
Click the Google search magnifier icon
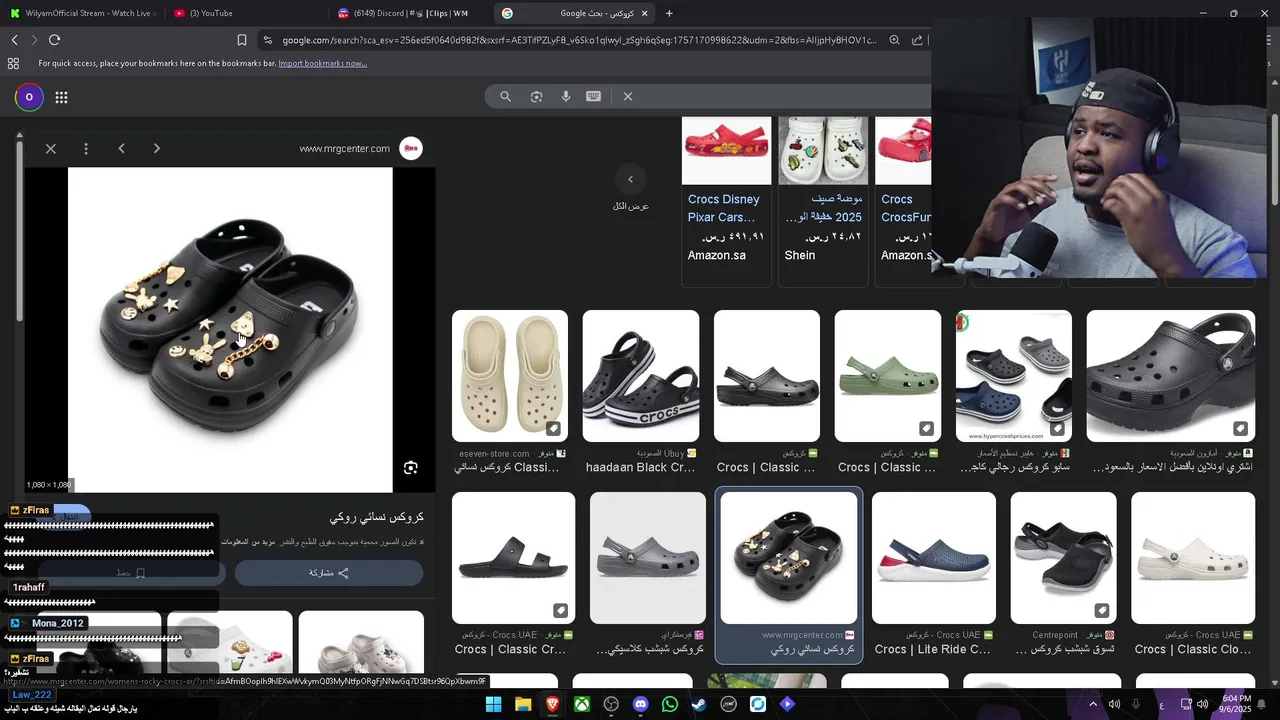[506, 97]
